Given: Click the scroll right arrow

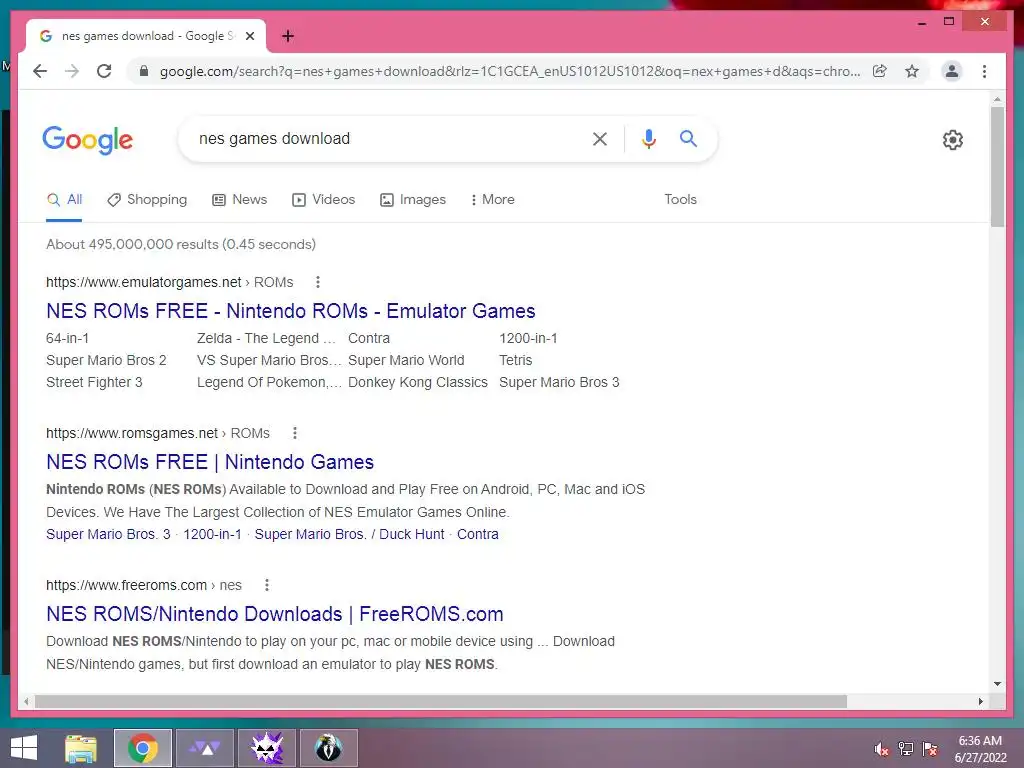Looking at the screenshot, I should 980,701.
